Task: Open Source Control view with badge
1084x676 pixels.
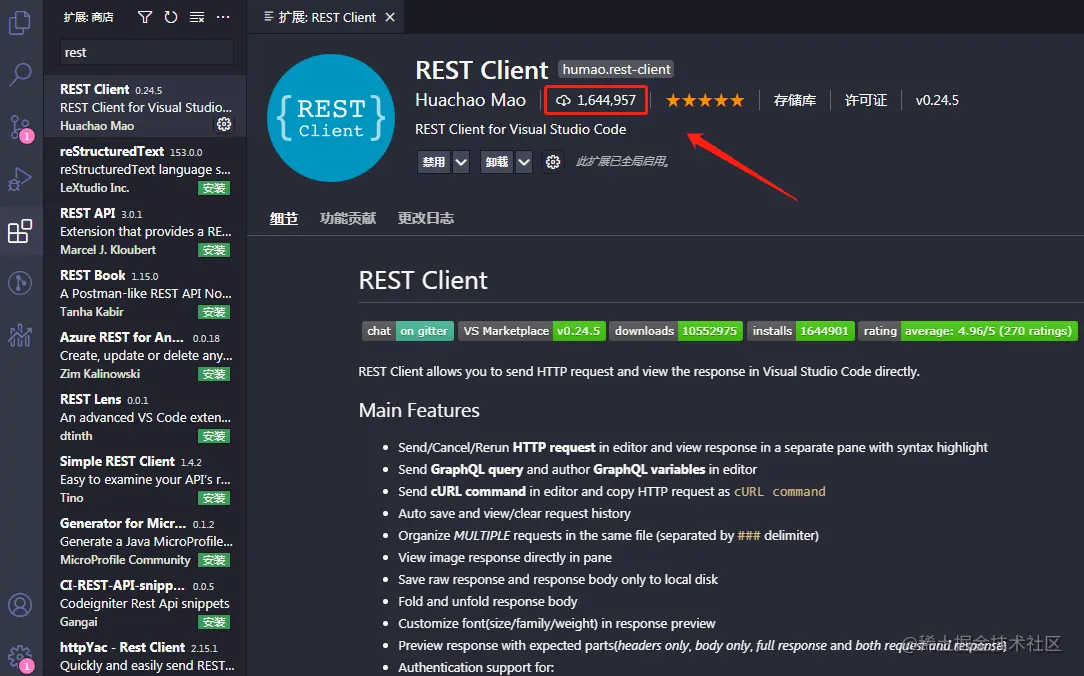Action: tap(20, 127)
